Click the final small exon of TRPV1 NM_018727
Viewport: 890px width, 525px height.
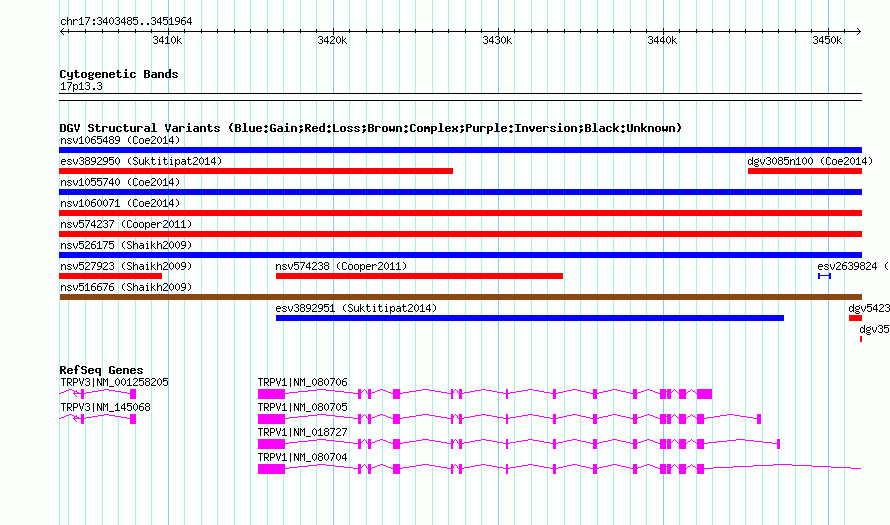778,444
